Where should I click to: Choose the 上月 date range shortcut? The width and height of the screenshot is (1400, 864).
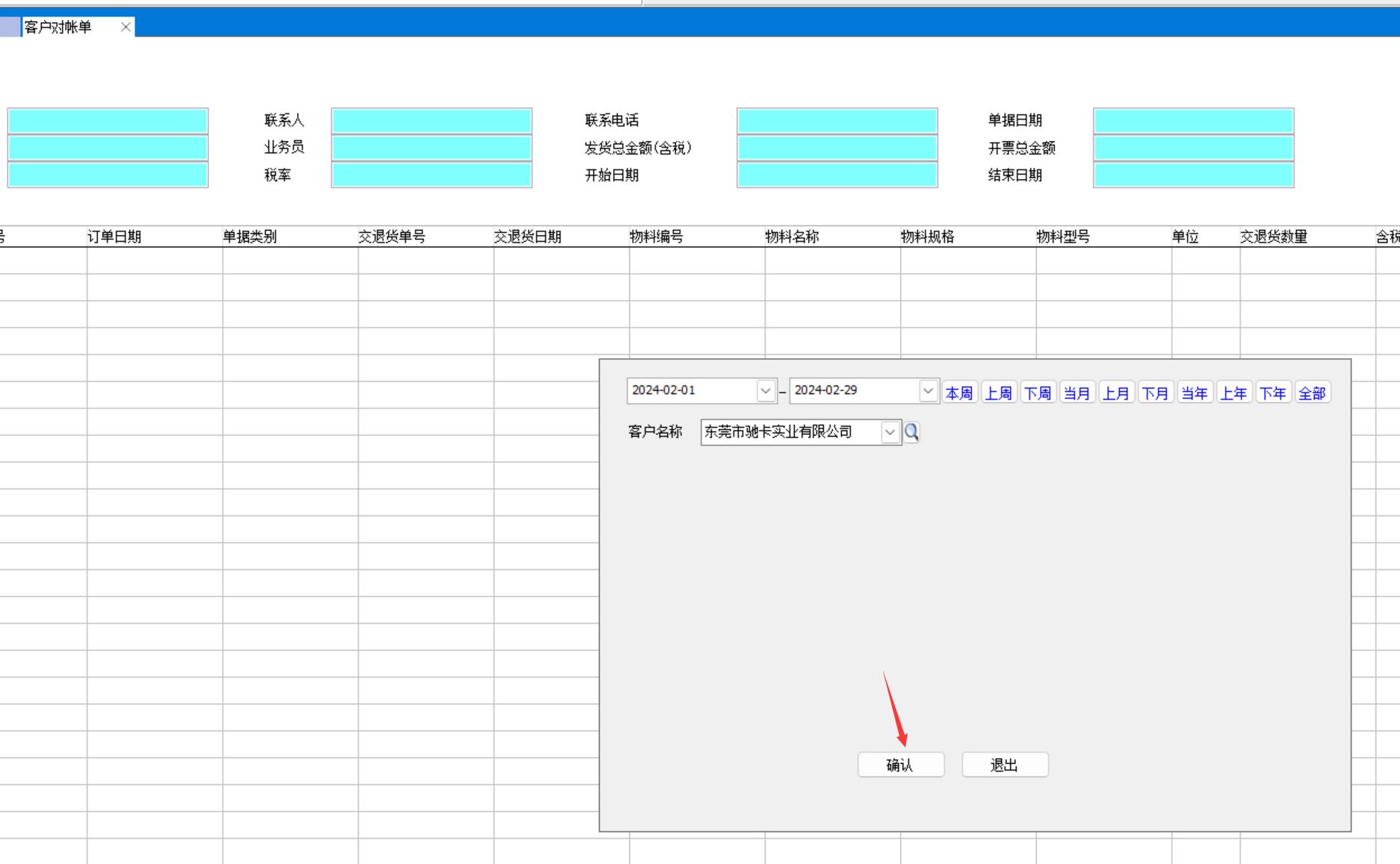coord(1116,393)
